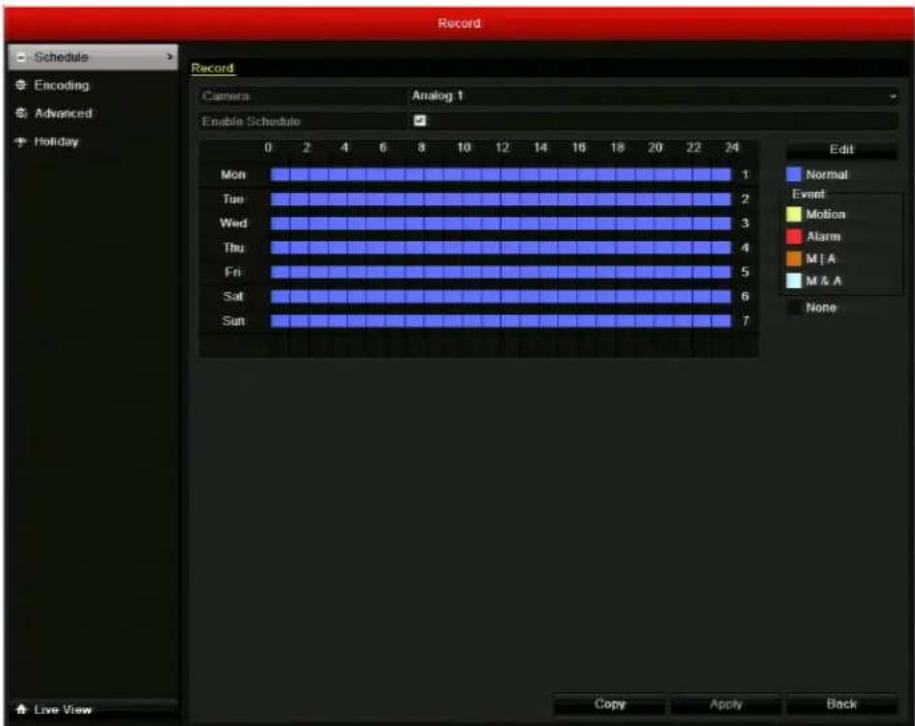Screen dimensions: 915x726
Task: Select the Alarm red swatch
Action: coord(794,236)
